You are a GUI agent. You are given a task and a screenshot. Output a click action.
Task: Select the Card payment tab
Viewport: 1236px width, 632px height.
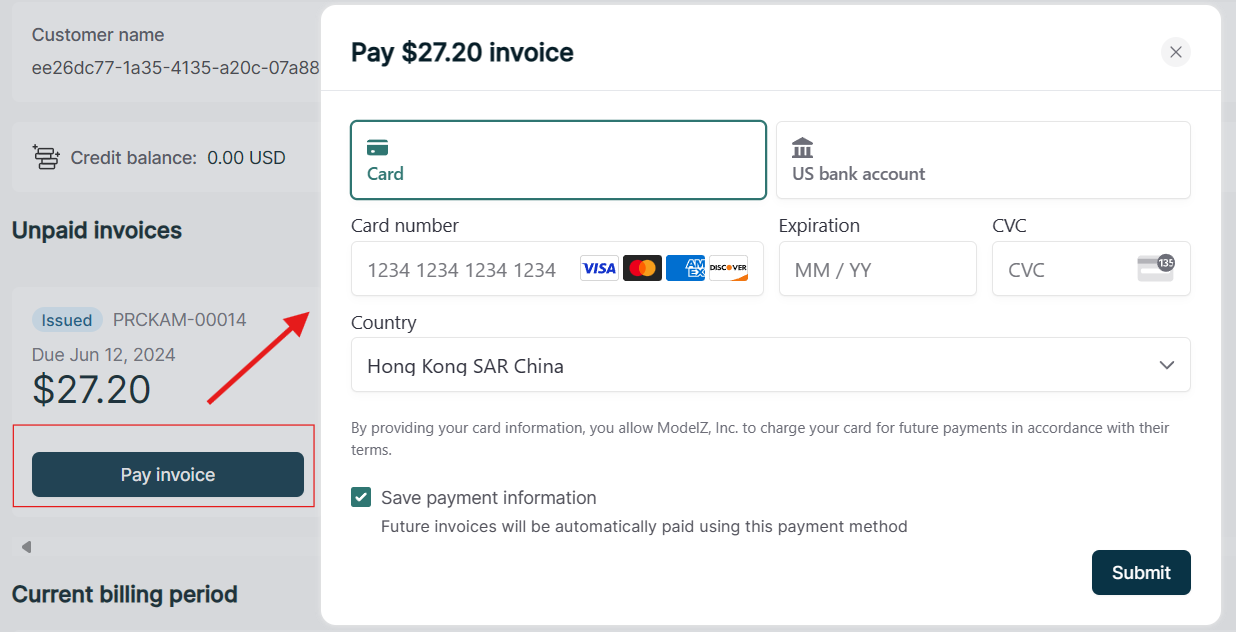pyautogui.click(x=558, y=160)
